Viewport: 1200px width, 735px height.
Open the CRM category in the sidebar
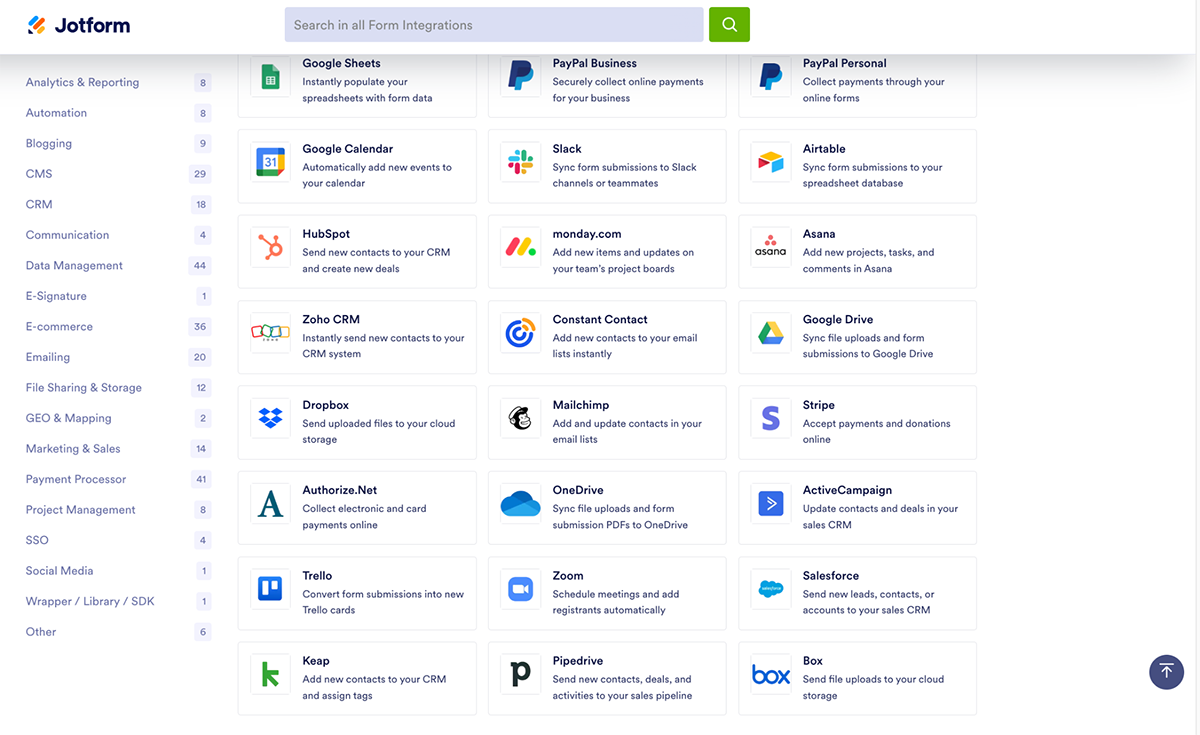click(38, 204)
